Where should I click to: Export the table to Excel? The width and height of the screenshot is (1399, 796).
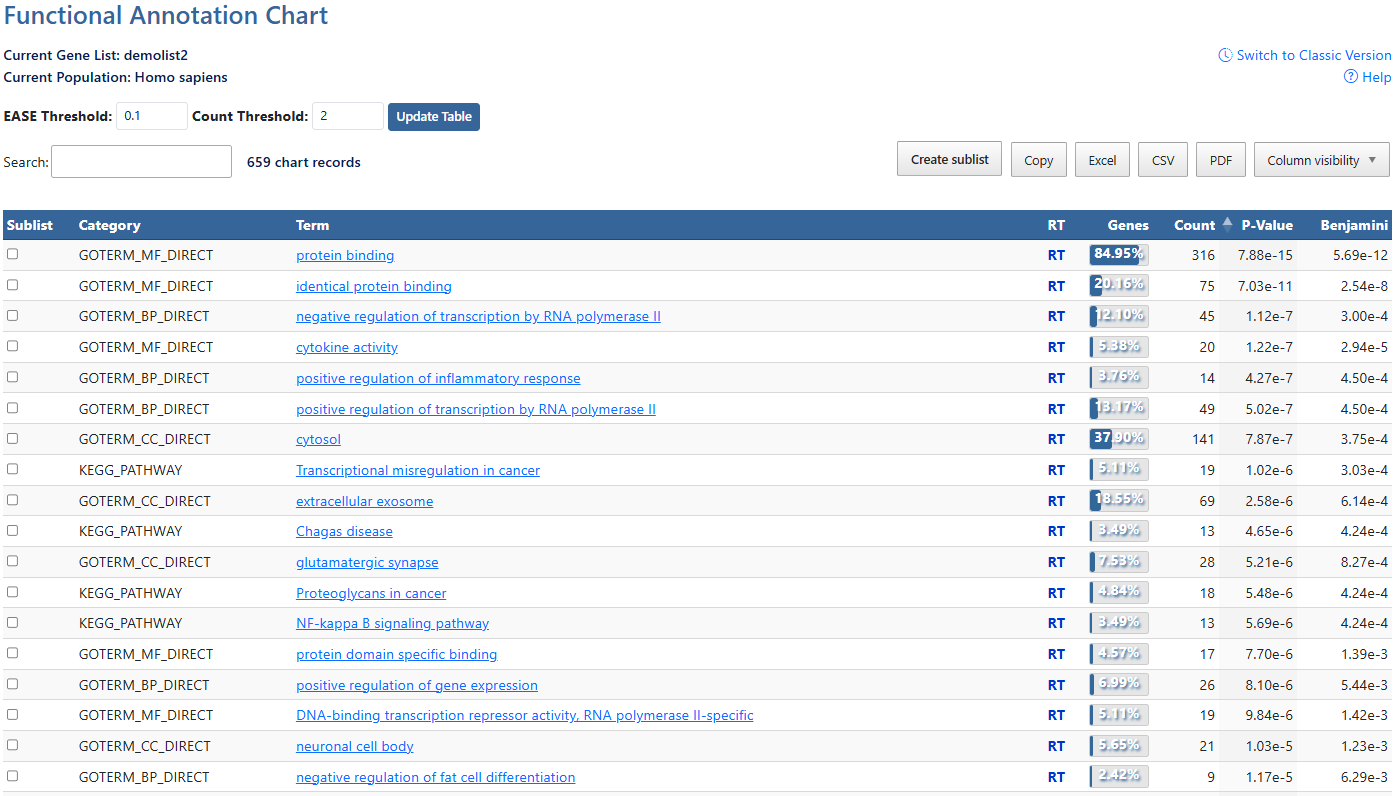pos(1102,159)
